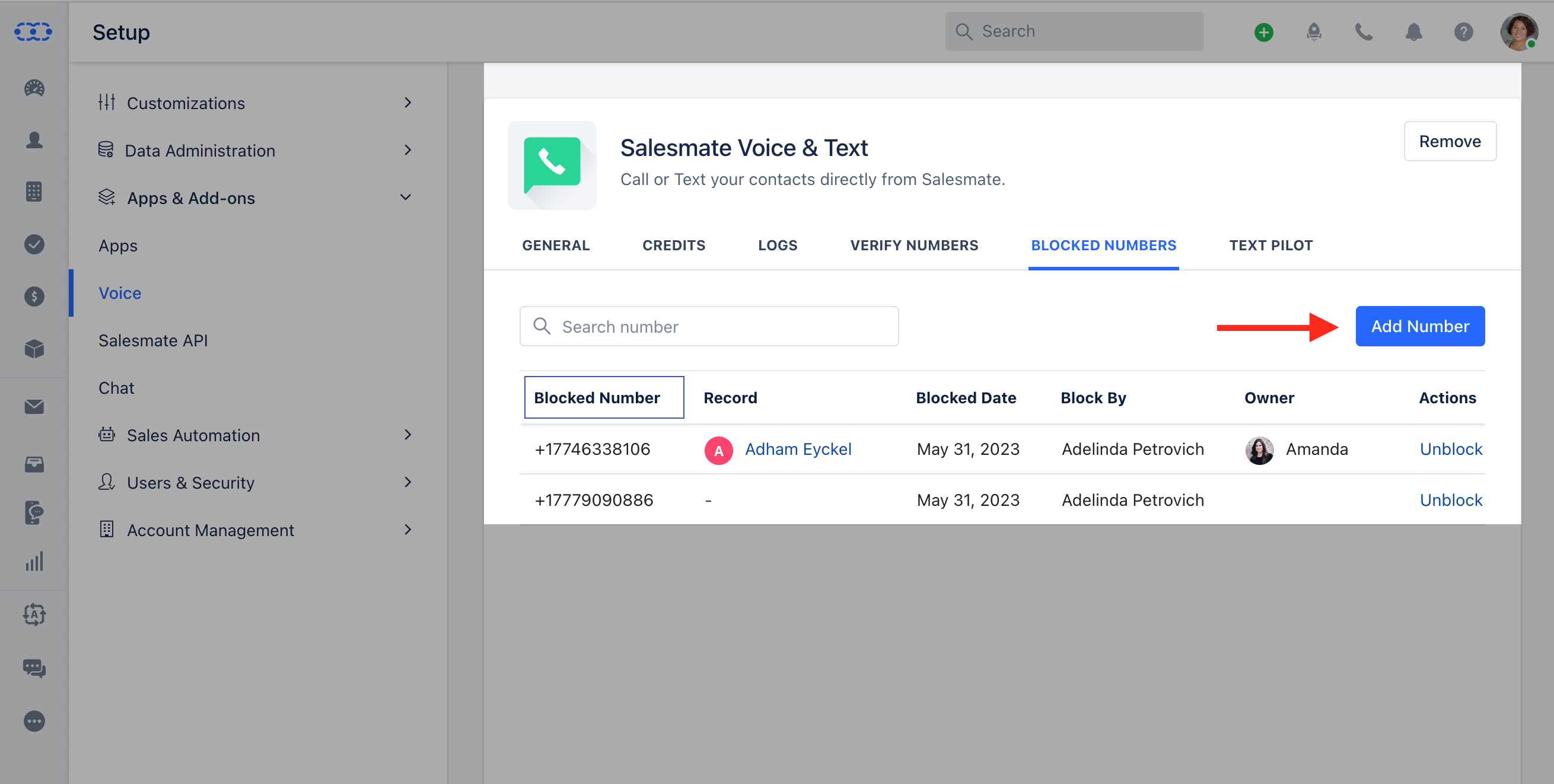Expand the Customizations section
This screenshot has width=1554, height=784.
tap(256, 103)
